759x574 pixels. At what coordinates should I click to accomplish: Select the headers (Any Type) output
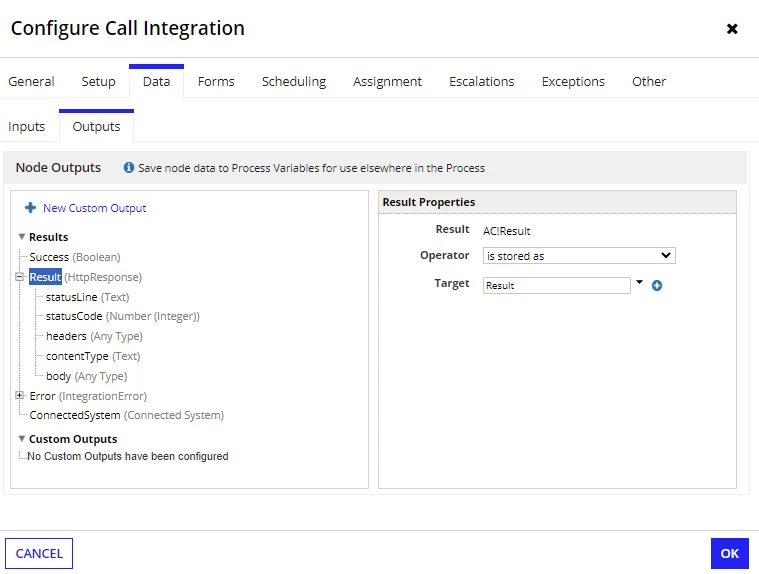pos(94,336)
